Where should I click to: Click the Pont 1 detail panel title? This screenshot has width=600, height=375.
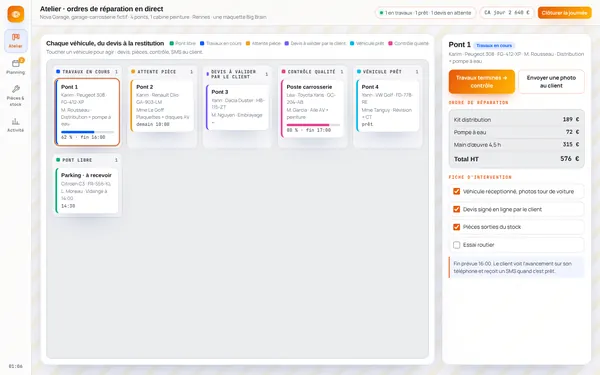(460, 45)
